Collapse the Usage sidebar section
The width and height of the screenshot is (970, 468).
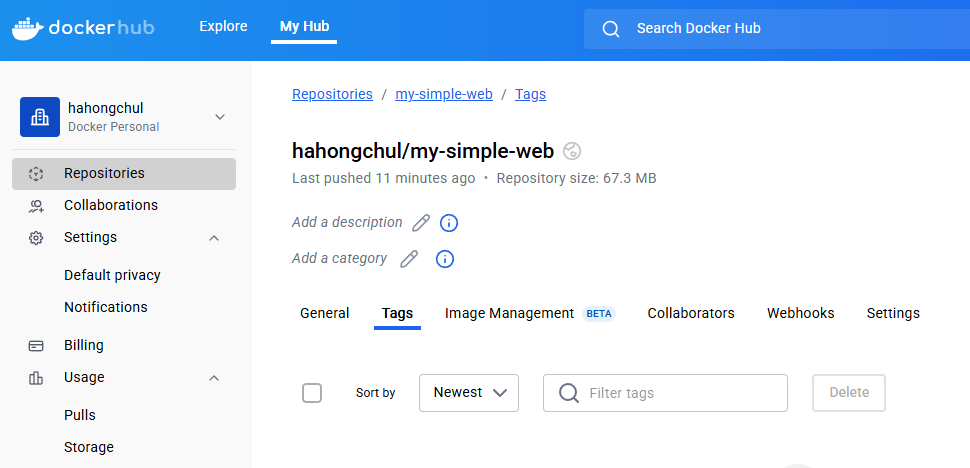click(x=214, y=378)
